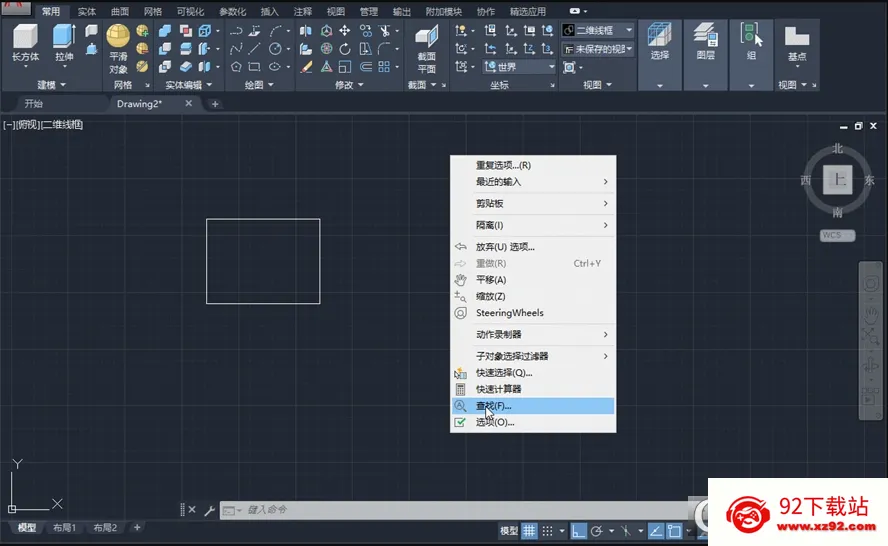Select the Move tool in 修改 panel
This screenshot has width=888, height=546.
(x=344, y=31)
